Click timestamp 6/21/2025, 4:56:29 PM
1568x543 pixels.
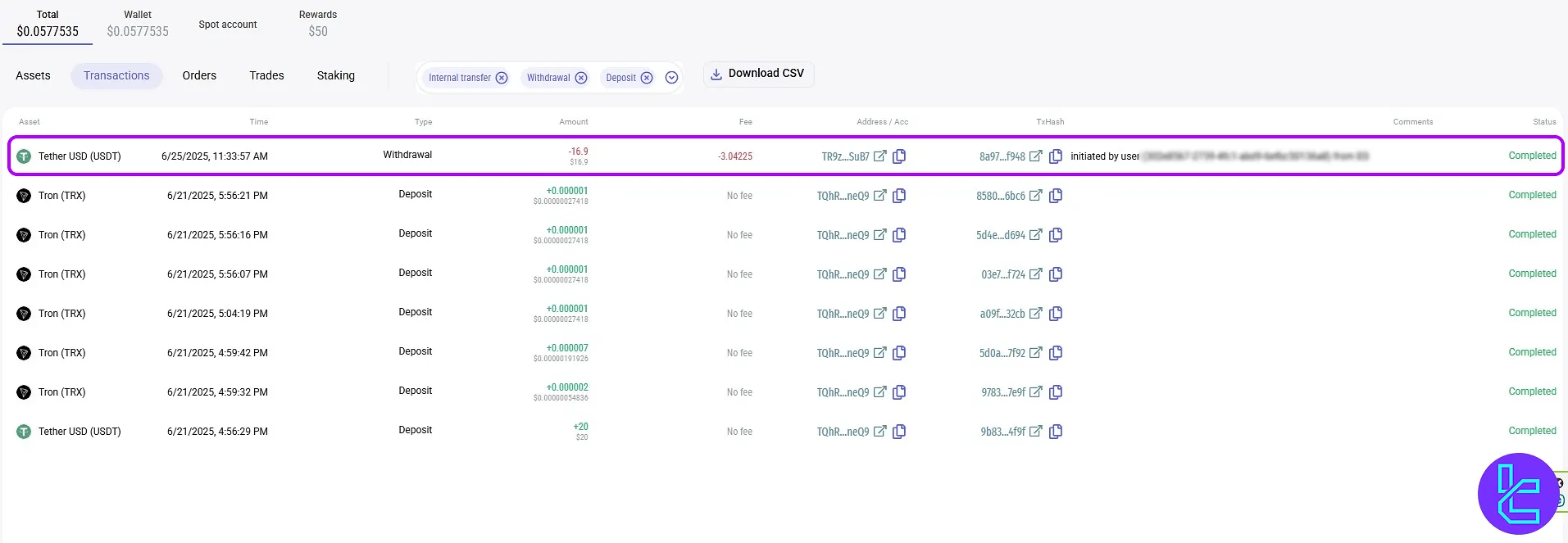[x=217, y=432]
